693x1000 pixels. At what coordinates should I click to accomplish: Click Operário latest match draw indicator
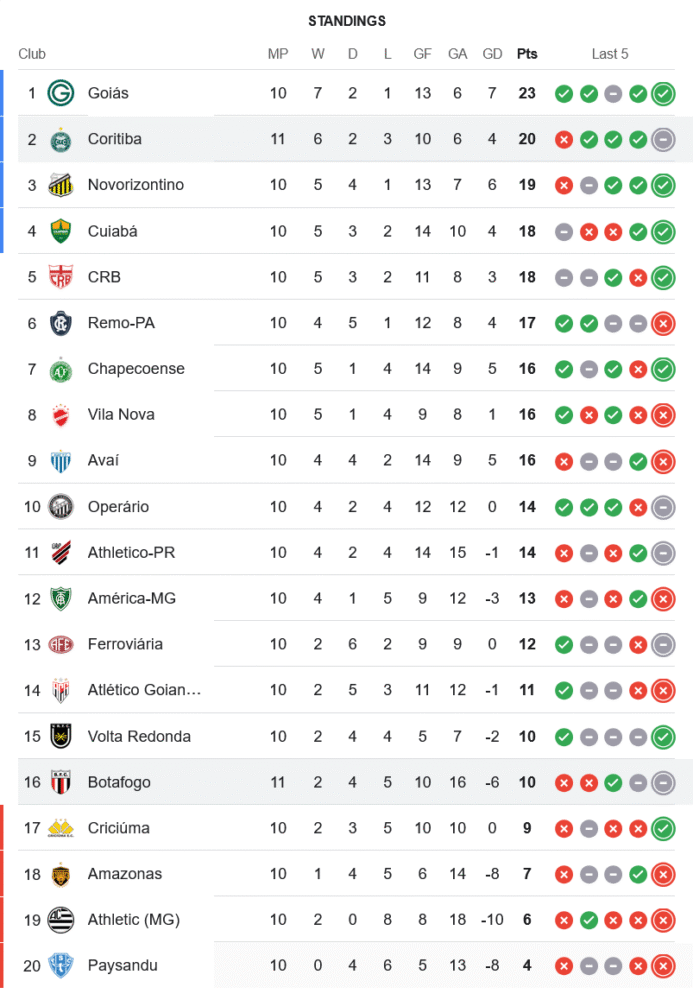(x=662, y=507)
